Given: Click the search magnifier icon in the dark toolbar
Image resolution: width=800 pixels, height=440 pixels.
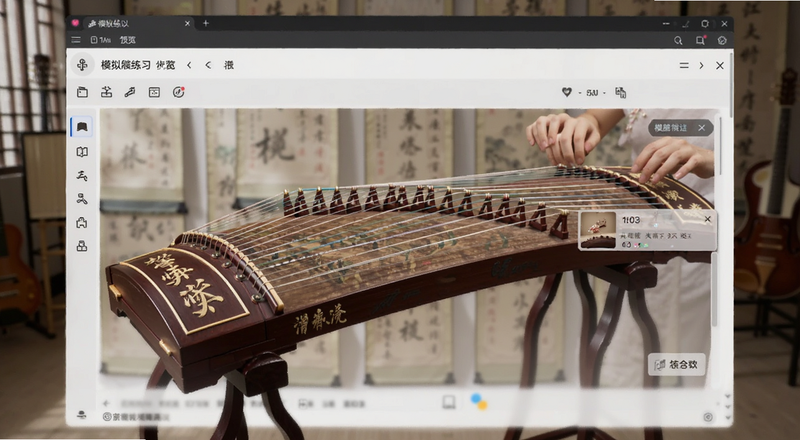Looking at the screenshot, I should tap(678, 40).
